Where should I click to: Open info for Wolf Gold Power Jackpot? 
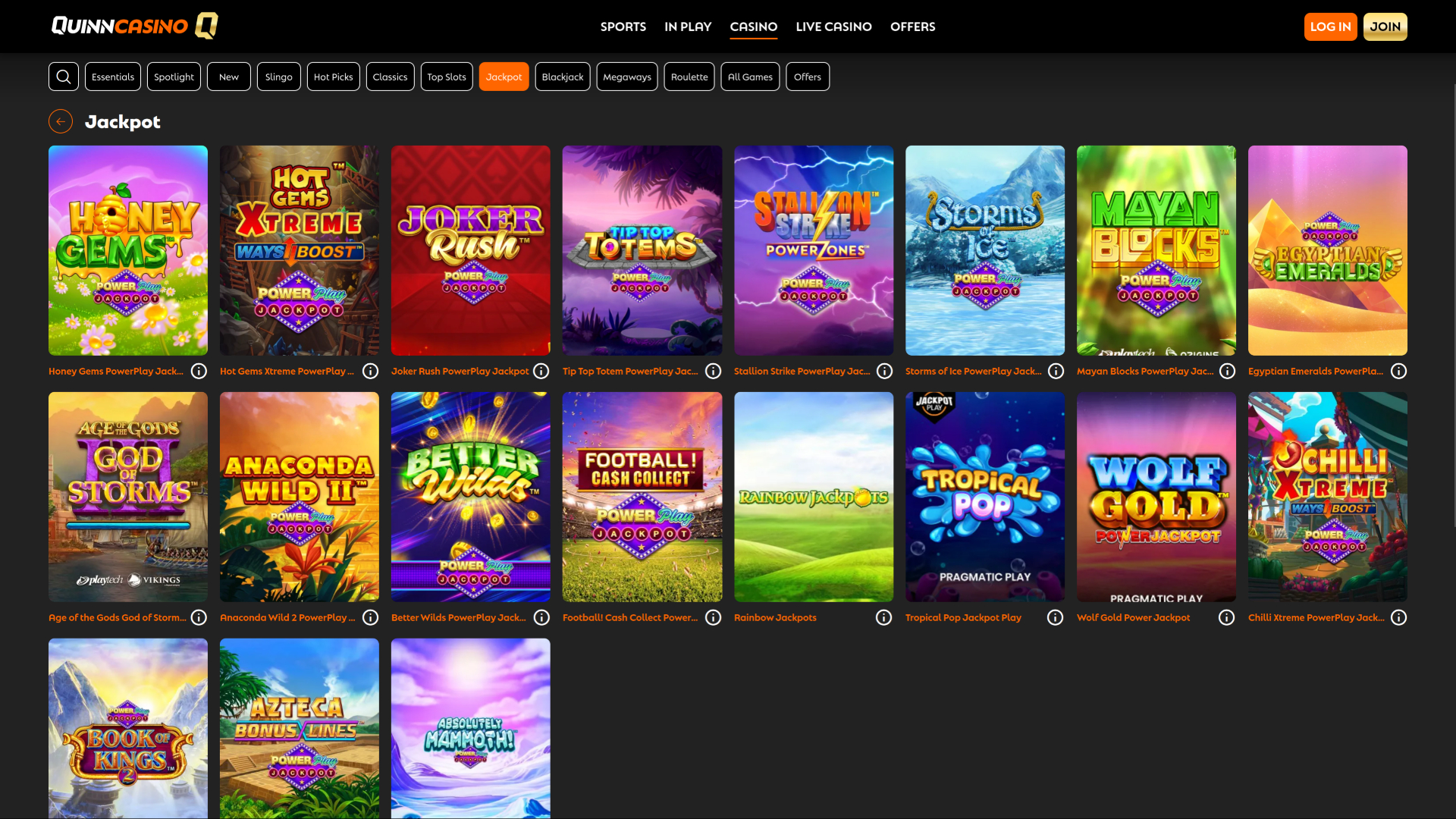click(1226, 617)
